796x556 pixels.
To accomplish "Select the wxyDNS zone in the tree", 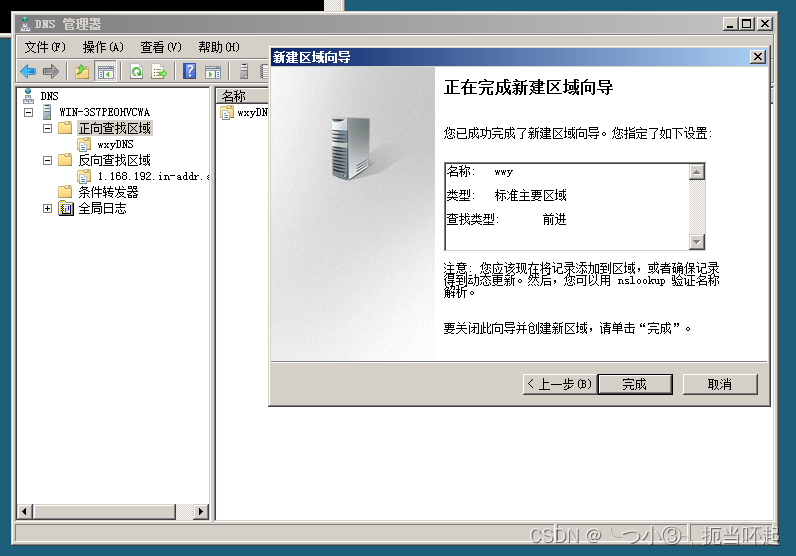I will click(115, 144).
